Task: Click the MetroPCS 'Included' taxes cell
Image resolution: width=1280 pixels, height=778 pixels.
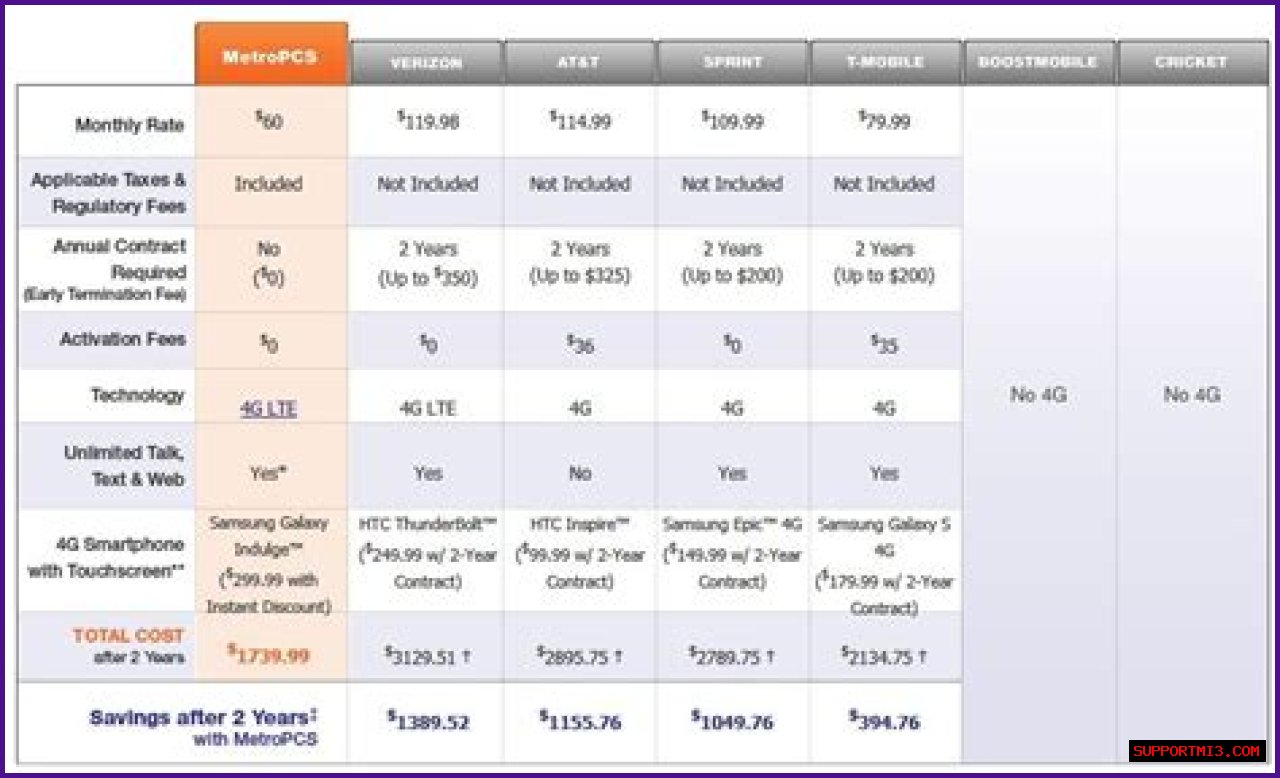Action: coord(268,184)
